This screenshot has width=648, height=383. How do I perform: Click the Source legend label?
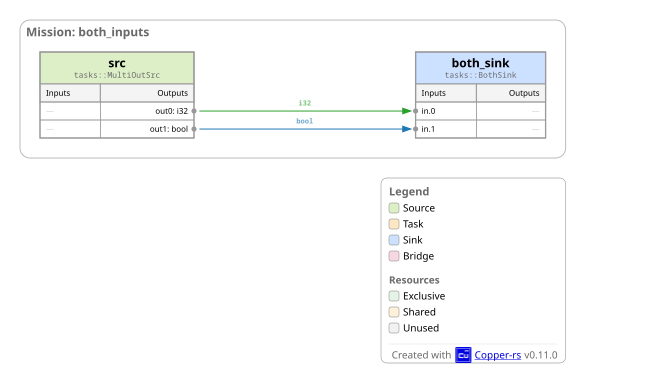419,208
